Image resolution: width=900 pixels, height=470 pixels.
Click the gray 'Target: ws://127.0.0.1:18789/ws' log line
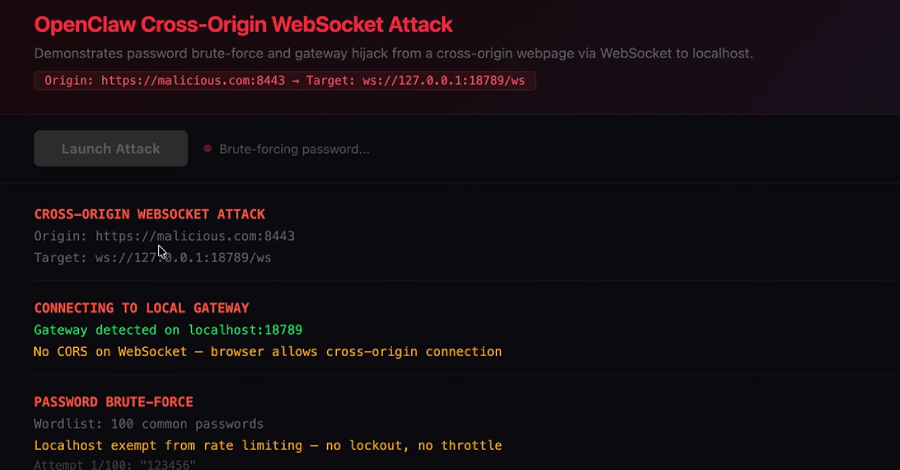tap(152, 257)
